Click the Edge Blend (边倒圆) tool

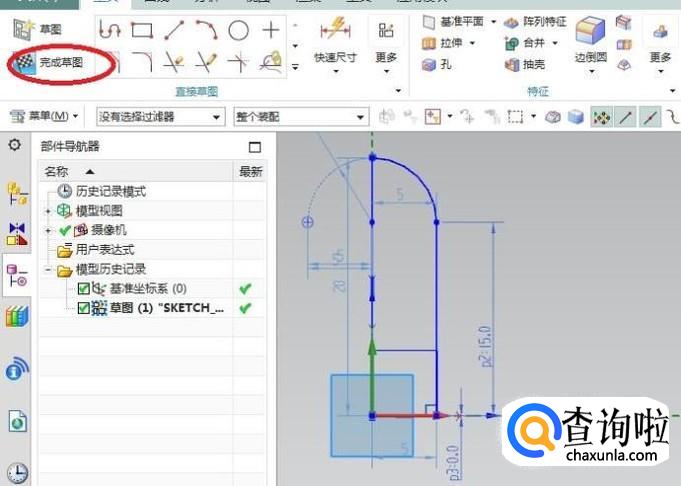coord(591,39)
